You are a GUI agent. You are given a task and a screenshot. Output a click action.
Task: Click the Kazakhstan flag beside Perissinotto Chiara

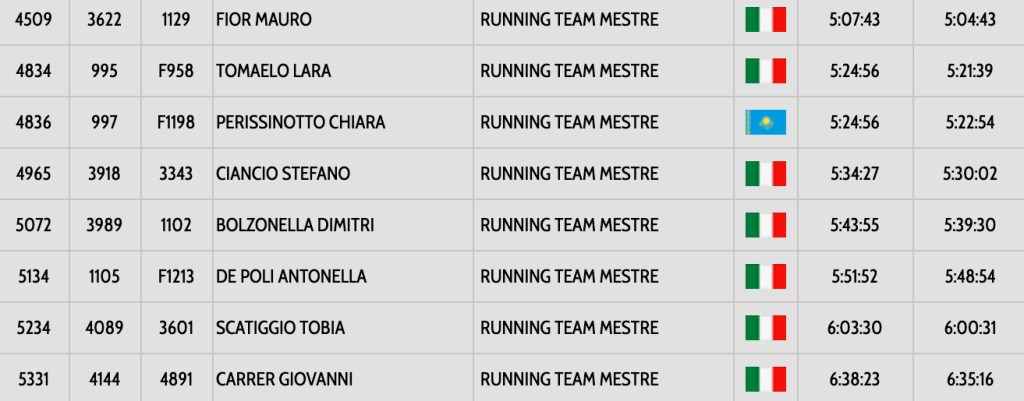(765, 123)
